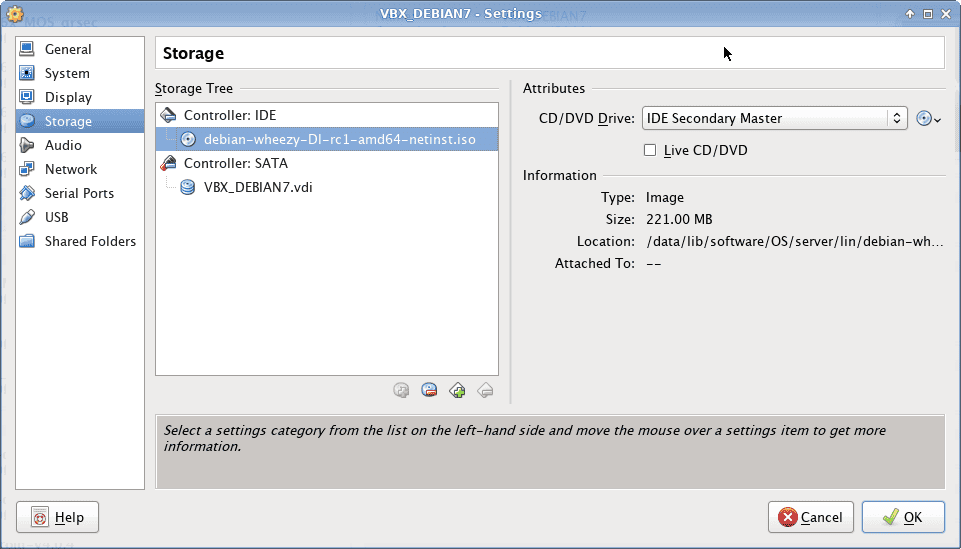
Task: Open the CD/DVD Drive port dropdown
Action: point(774,118)
